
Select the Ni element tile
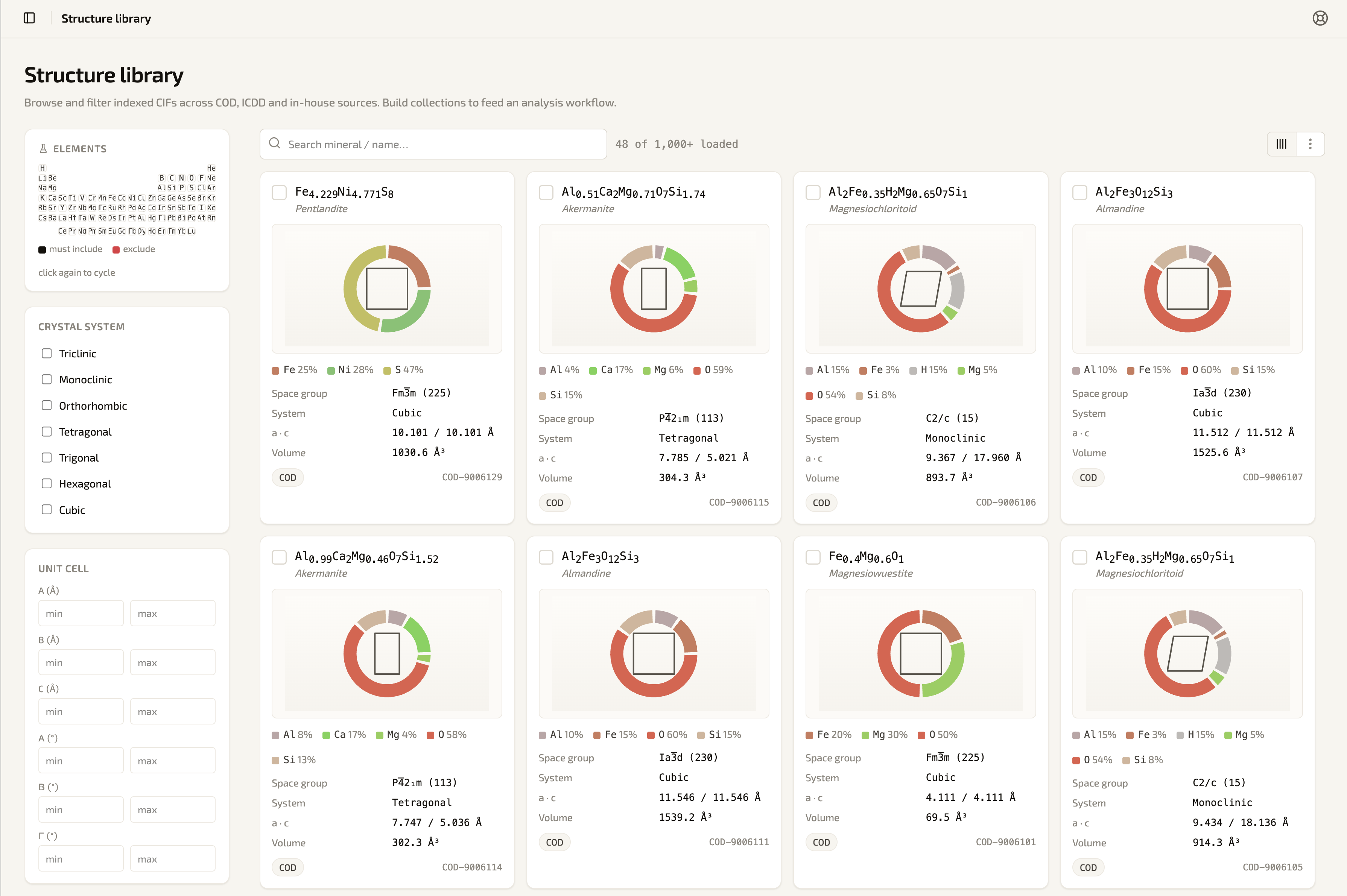[132, 198]
